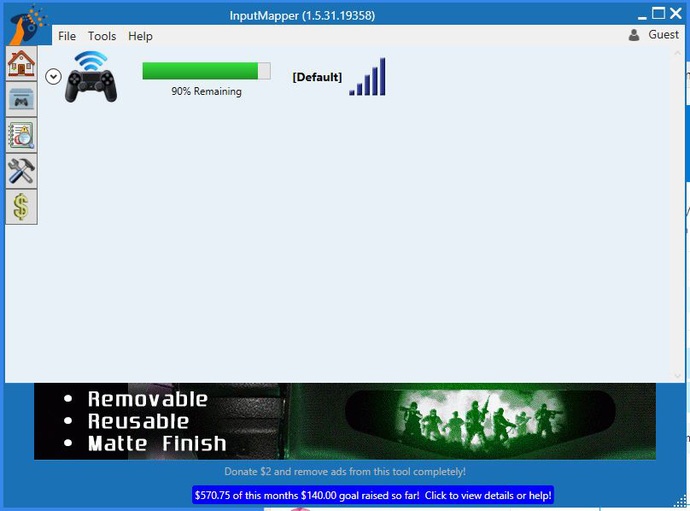Select the [Default] profile label
Viewport: 690px width, 511px height.
click(317, 77)
